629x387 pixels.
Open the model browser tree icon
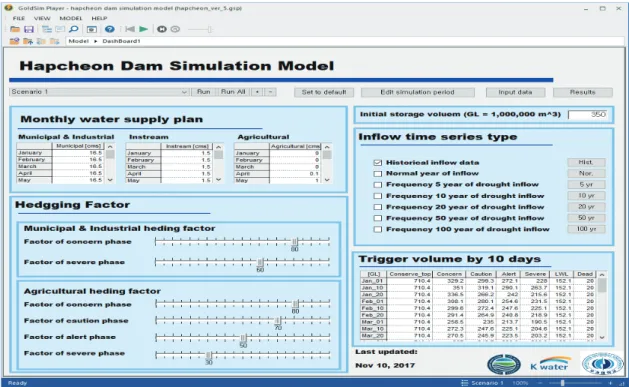point(47,29)
